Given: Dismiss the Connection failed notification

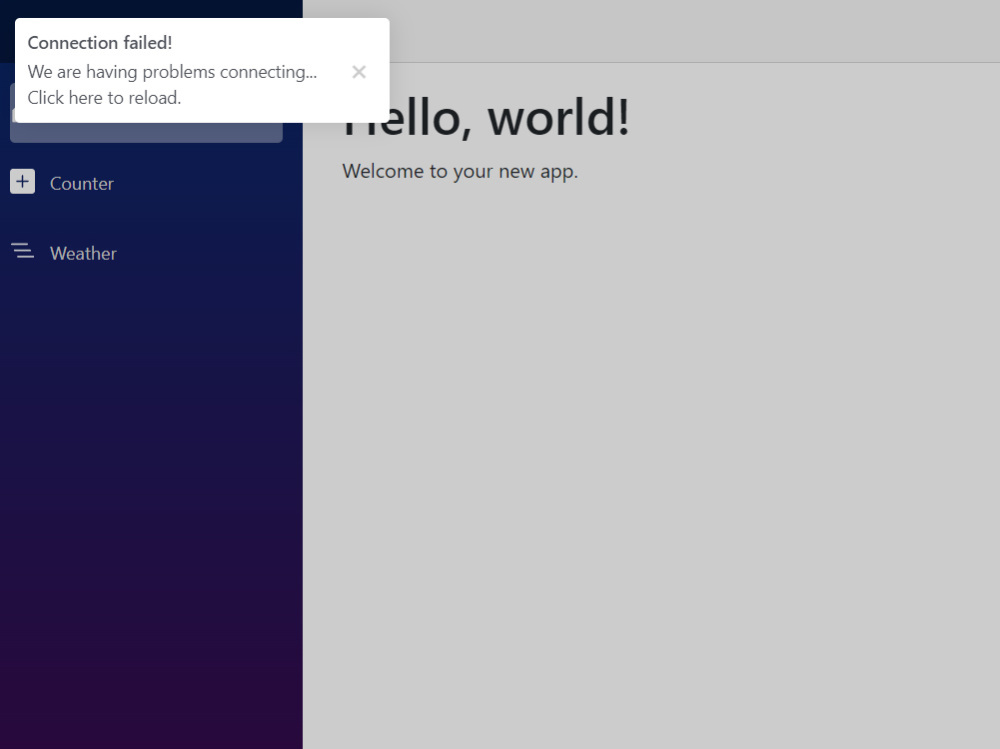Looking at the screenshot, I should point(359,72).
